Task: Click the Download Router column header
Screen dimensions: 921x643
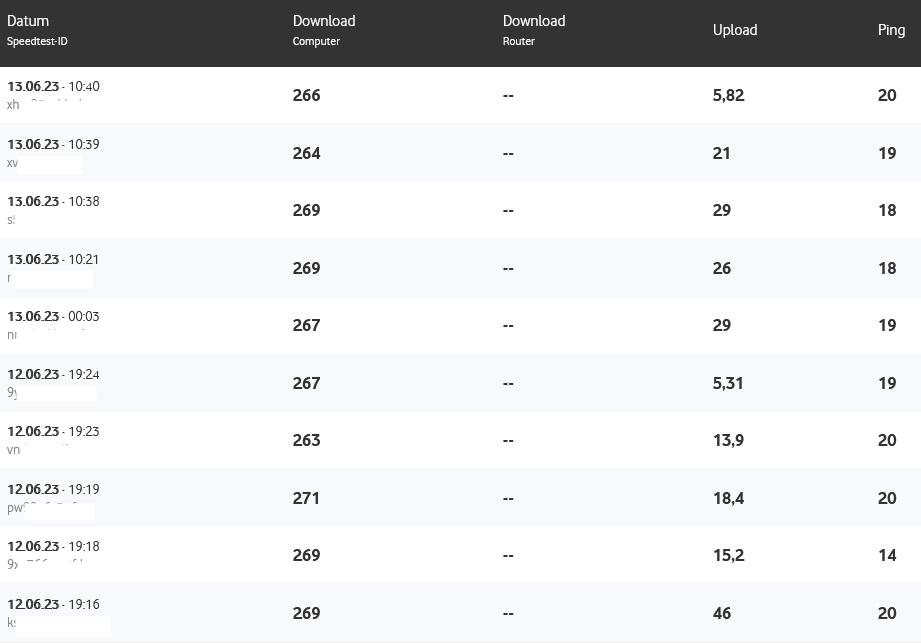Action: click(534, 21)
